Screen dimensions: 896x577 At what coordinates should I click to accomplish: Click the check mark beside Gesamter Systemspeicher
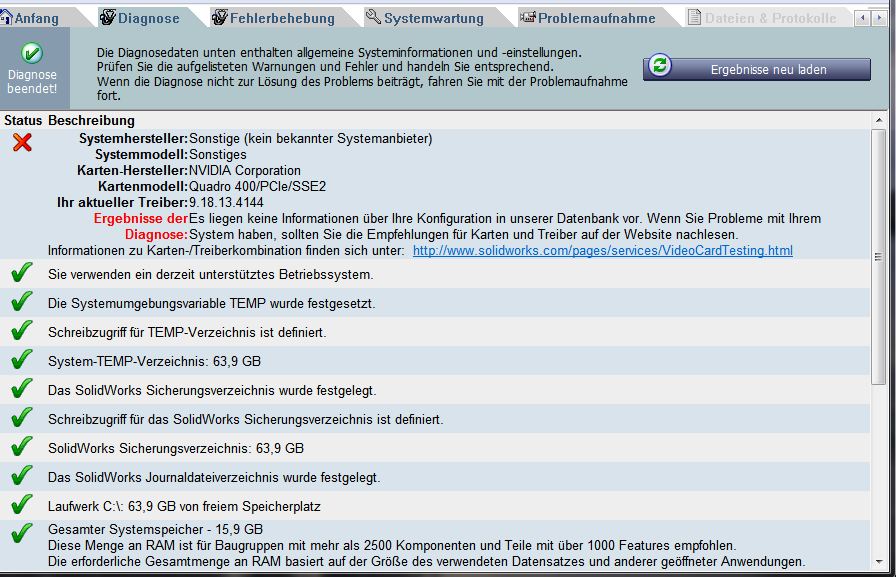pos(22,533)
